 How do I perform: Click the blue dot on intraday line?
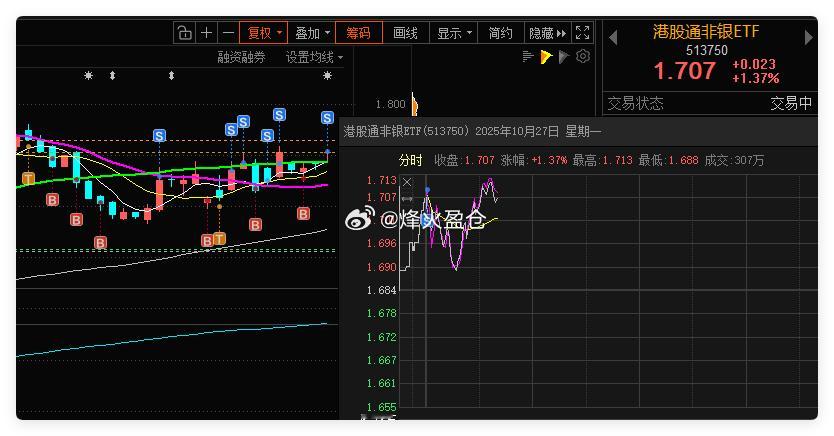[x=427, y=190]
